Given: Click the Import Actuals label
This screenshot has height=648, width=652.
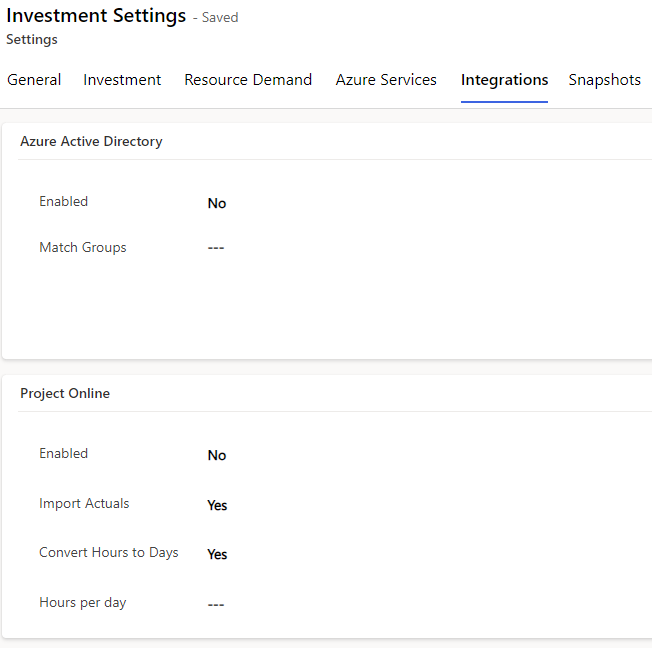Looking at the screenshot, I should pos(84,503).
